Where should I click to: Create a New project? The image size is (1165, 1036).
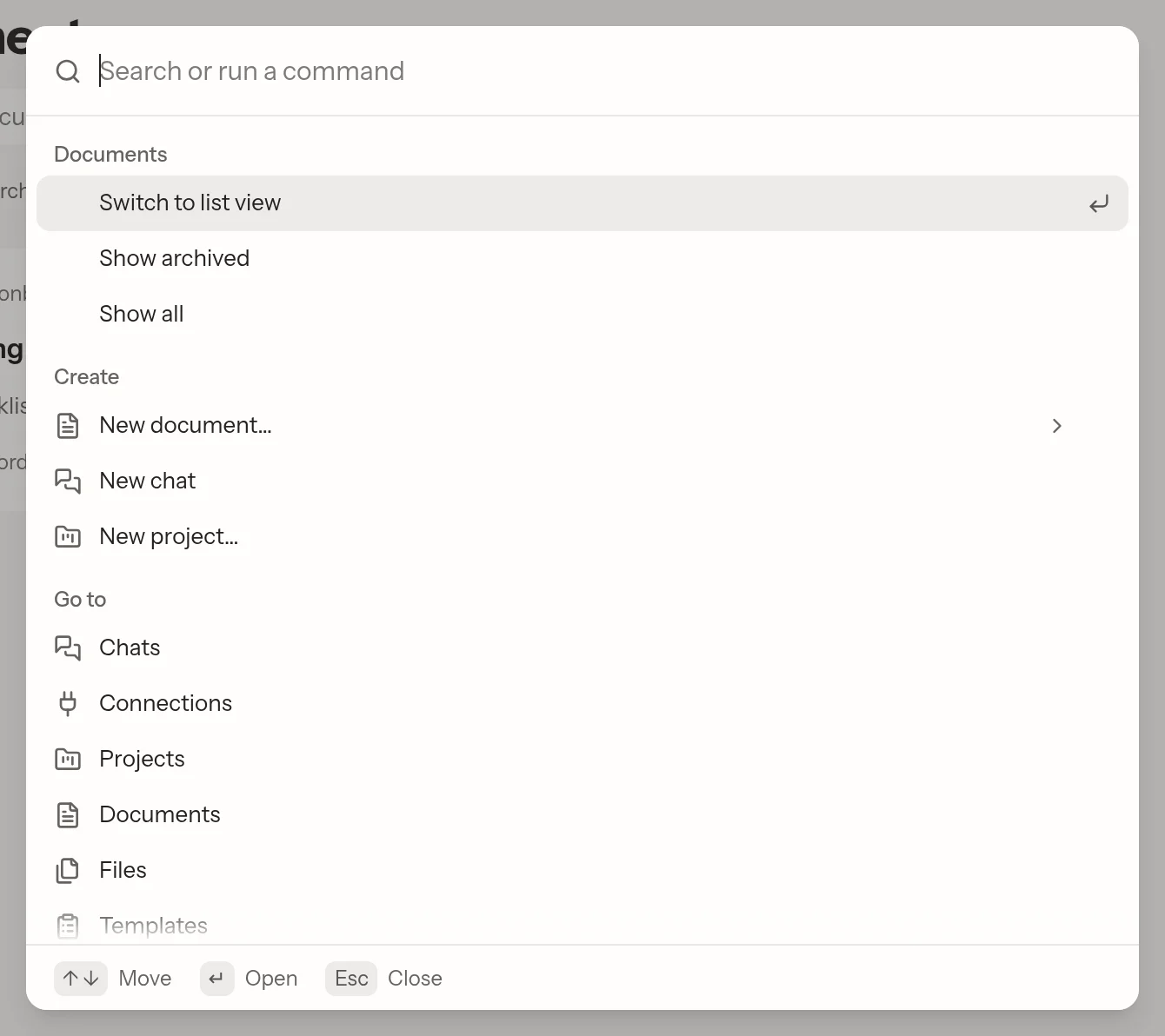click(x=582, y=537)
